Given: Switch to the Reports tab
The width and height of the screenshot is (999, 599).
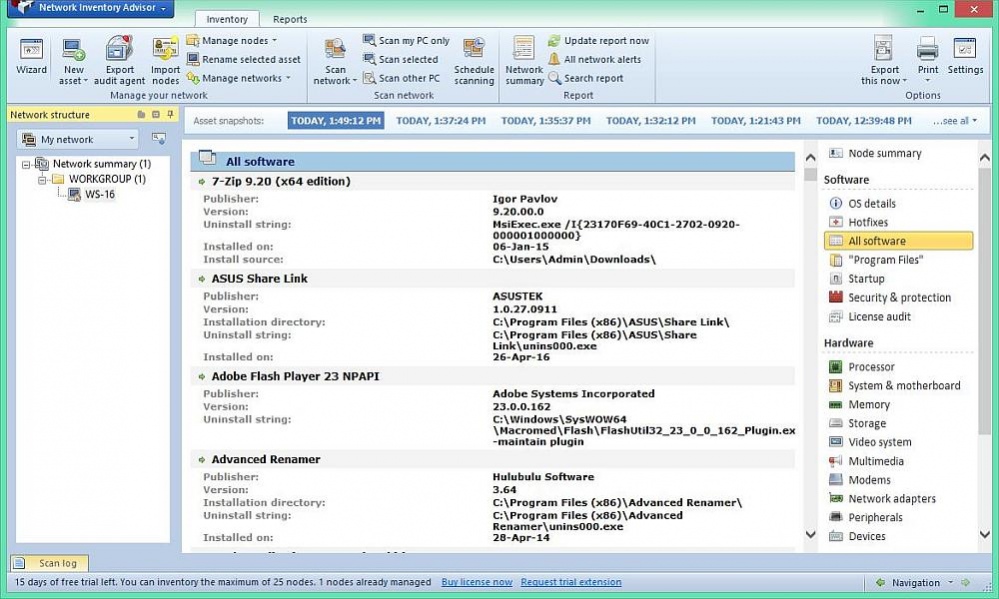Looking at the screenshot, I should (290, 19).
